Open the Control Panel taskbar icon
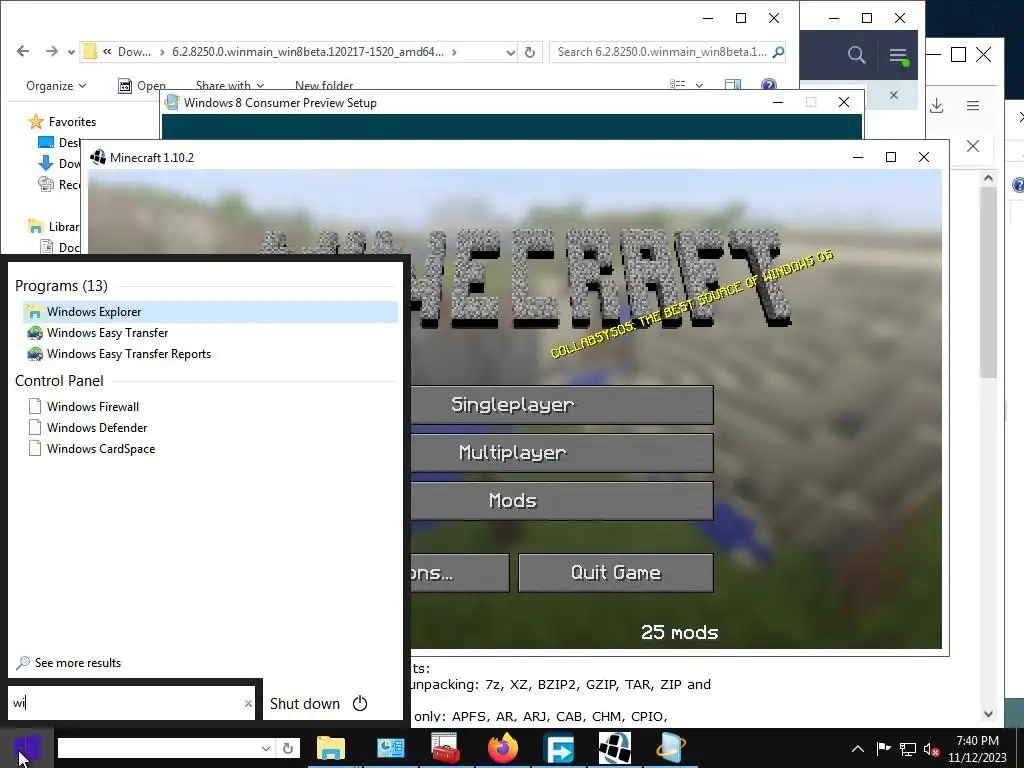The height and width of the screenshot is (768, 1024). pos(390,748)
